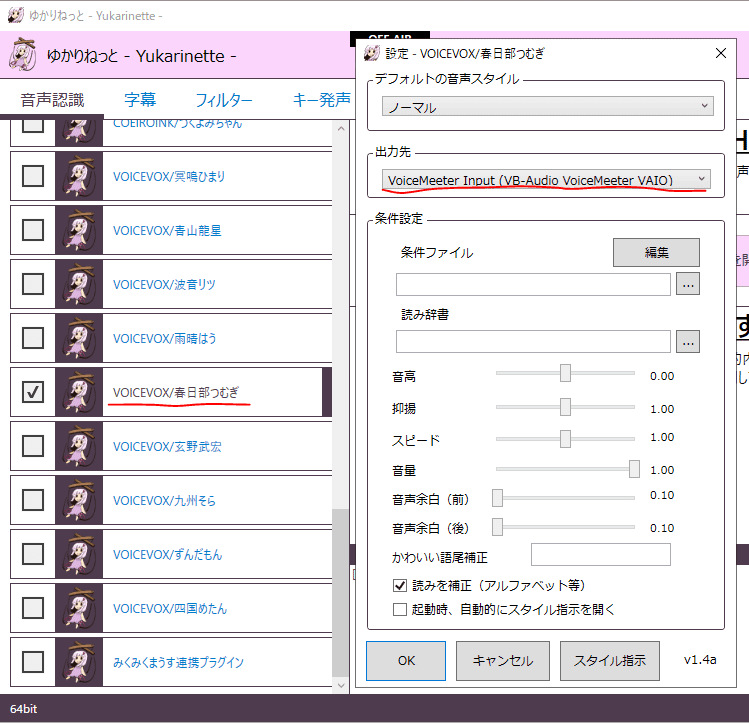Image resolution: width=749 pixels, height=724 pixels.
Task: Switch to the キー発声 tab
Action: (321, 100)
